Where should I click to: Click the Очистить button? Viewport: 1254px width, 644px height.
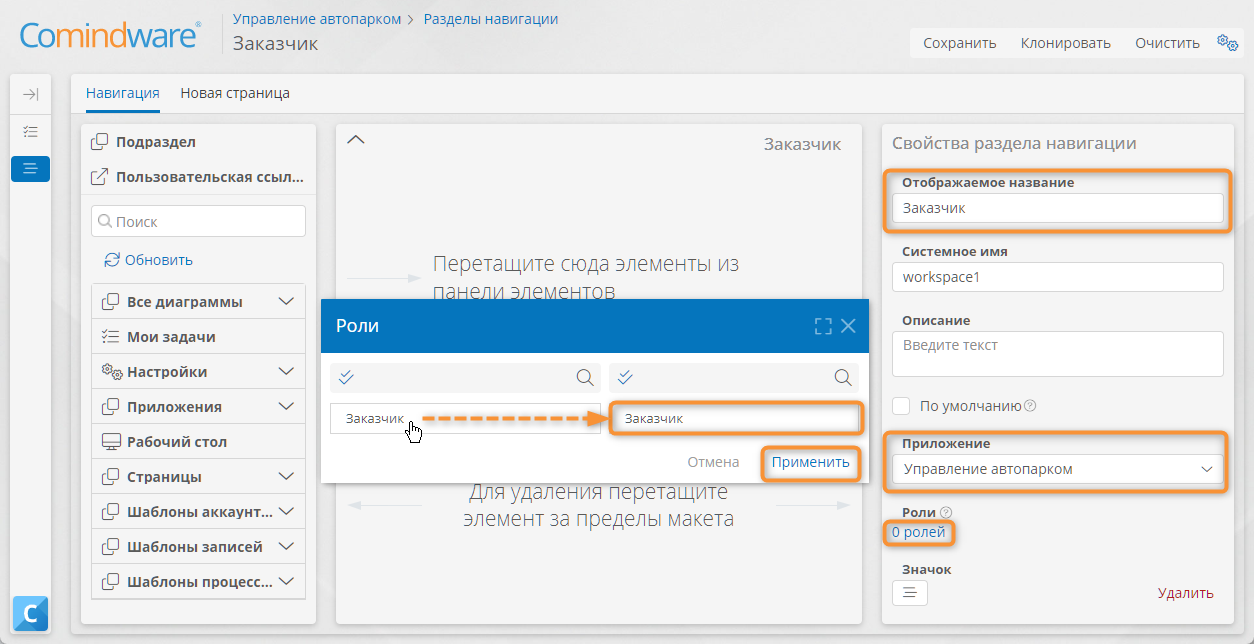coord(1167,43)
